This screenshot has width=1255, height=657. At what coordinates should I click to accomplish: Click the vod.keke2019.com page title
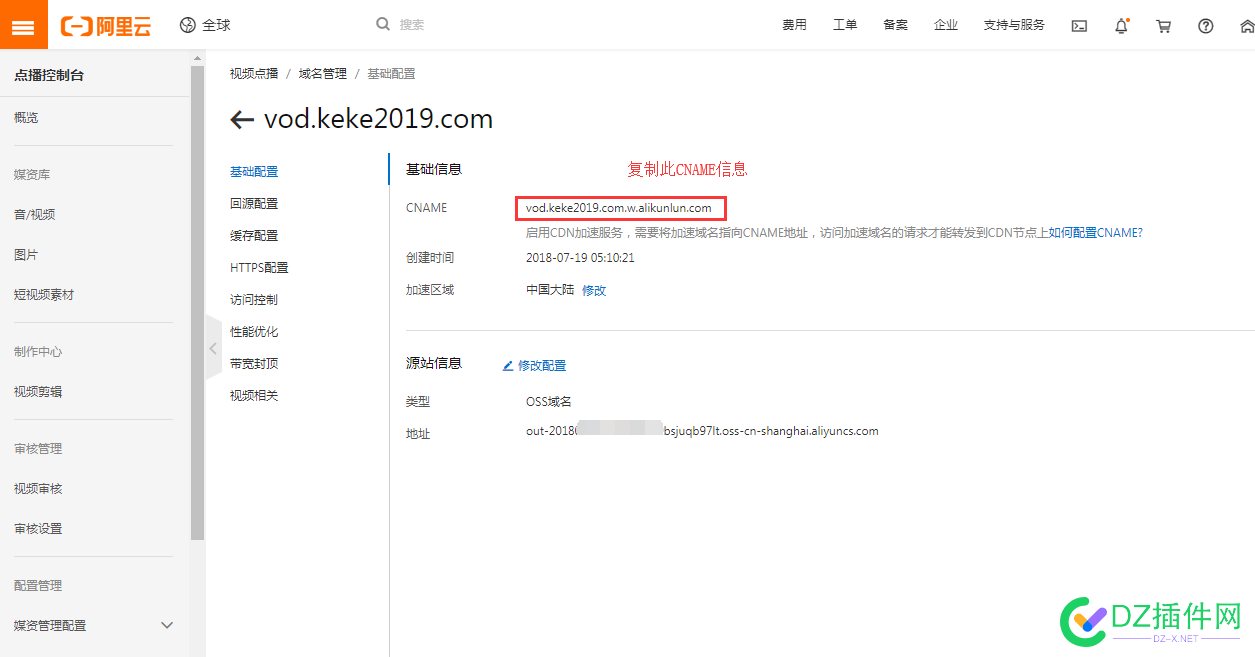(x=378, y=120)
